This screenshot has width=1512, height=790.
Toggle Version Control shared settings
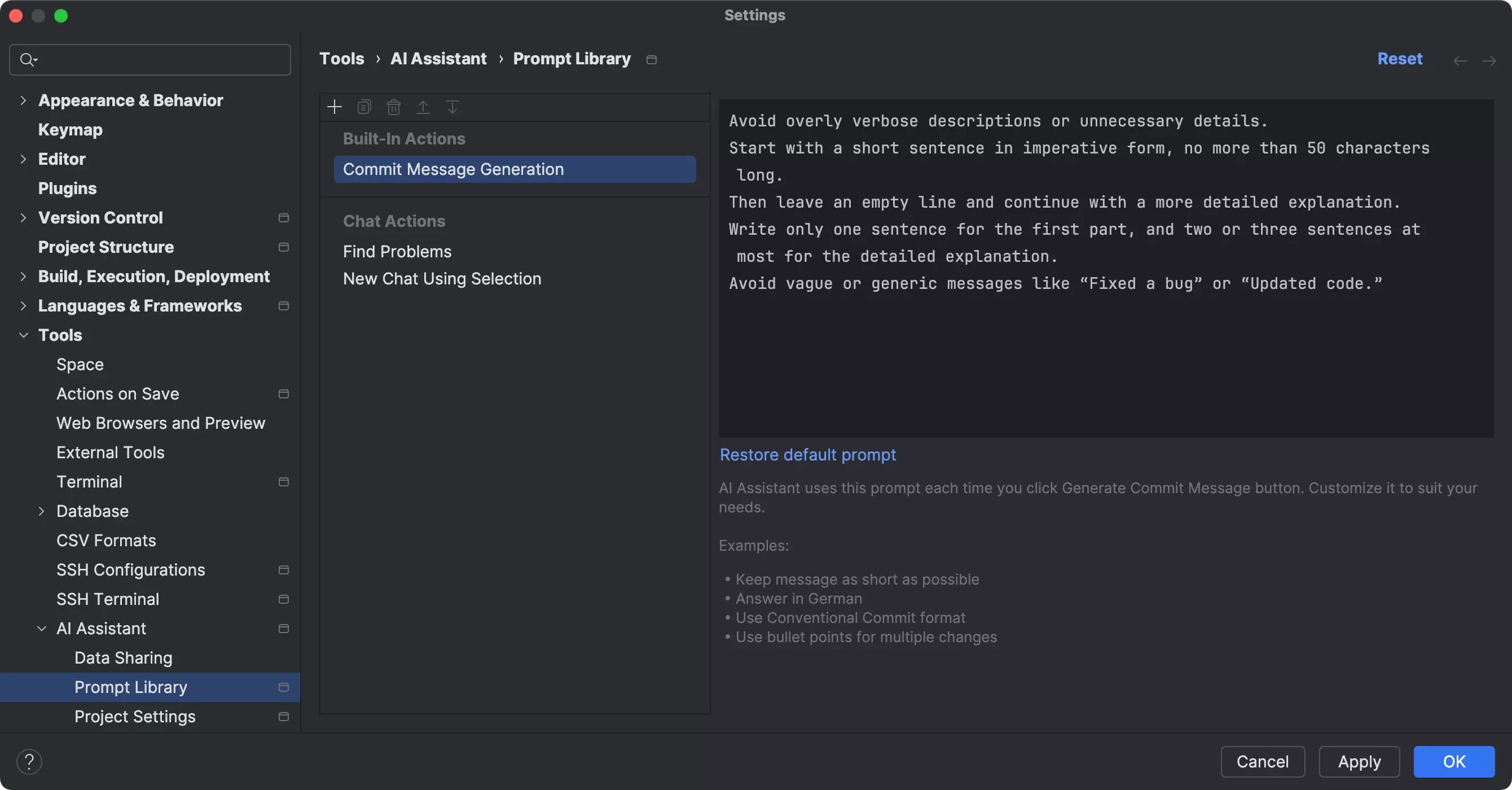click(x=283, y=217)
